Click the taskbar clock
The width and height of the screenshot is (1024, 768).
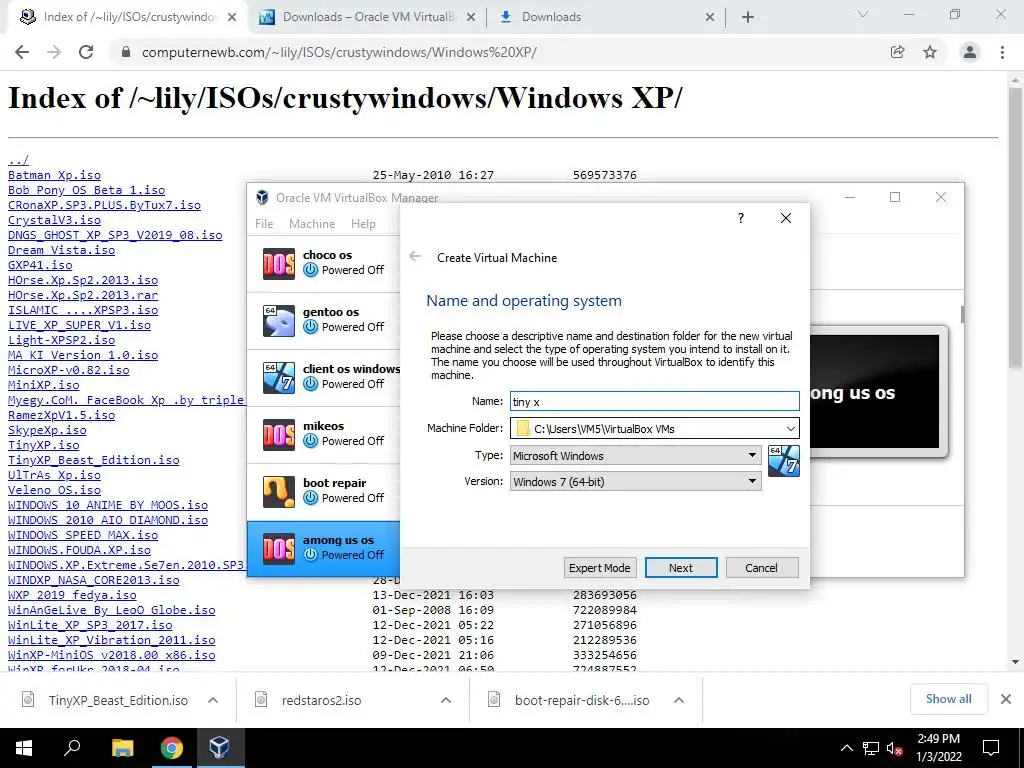[938, 748]
